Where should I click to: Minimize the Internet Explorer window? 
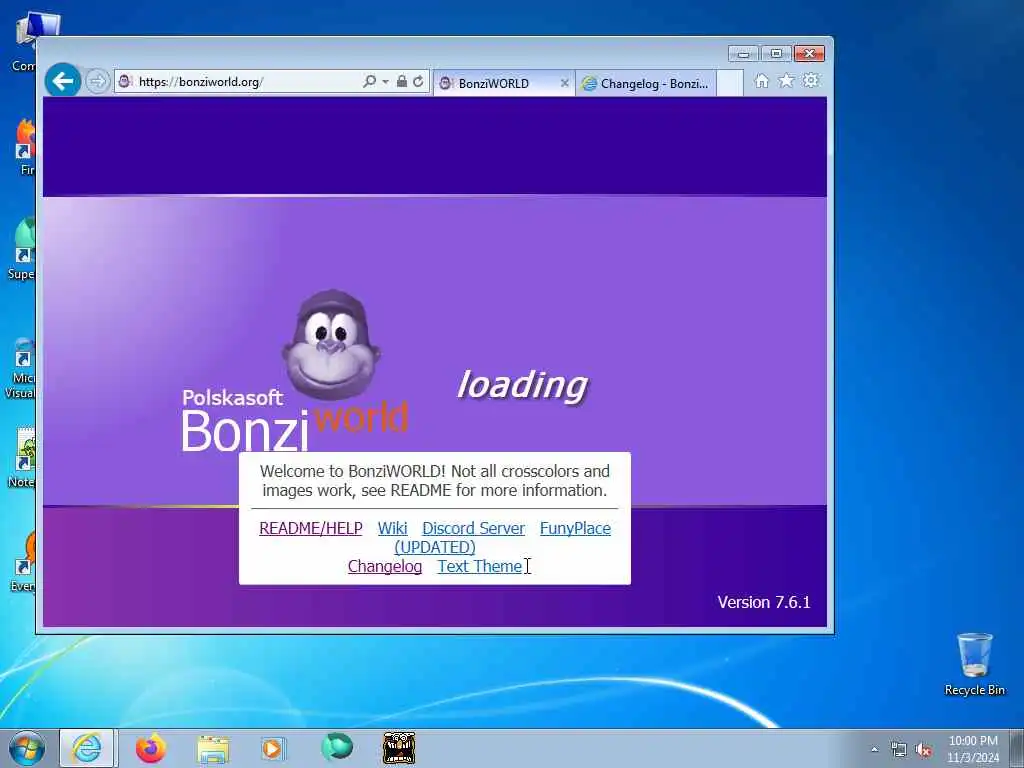point(743,54)
